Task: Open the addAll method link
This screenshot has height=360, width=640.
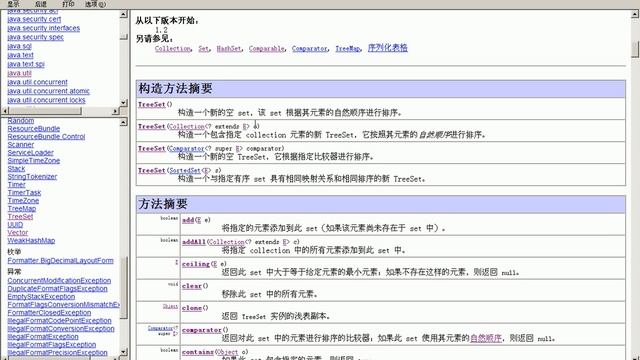Action: tap(194, 242)
